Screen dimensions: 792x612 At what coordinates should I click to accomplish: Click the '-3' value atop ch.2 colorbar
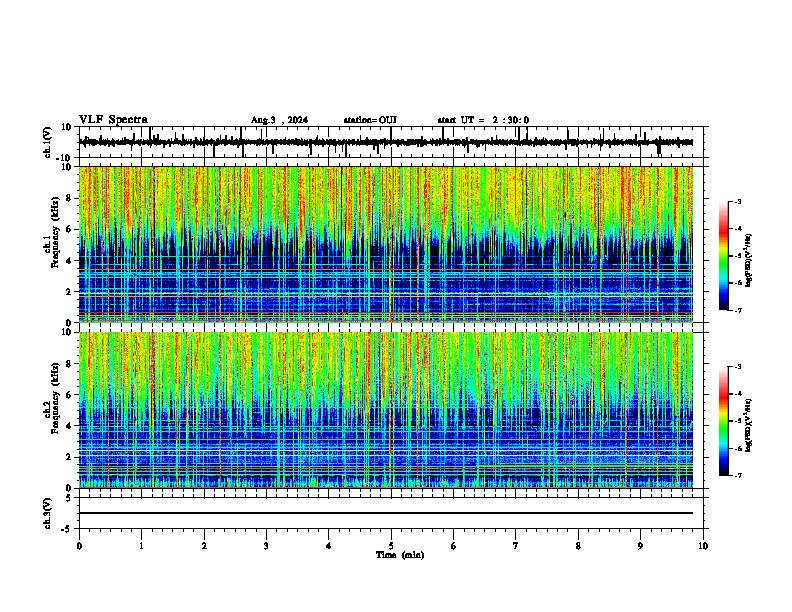737,367
